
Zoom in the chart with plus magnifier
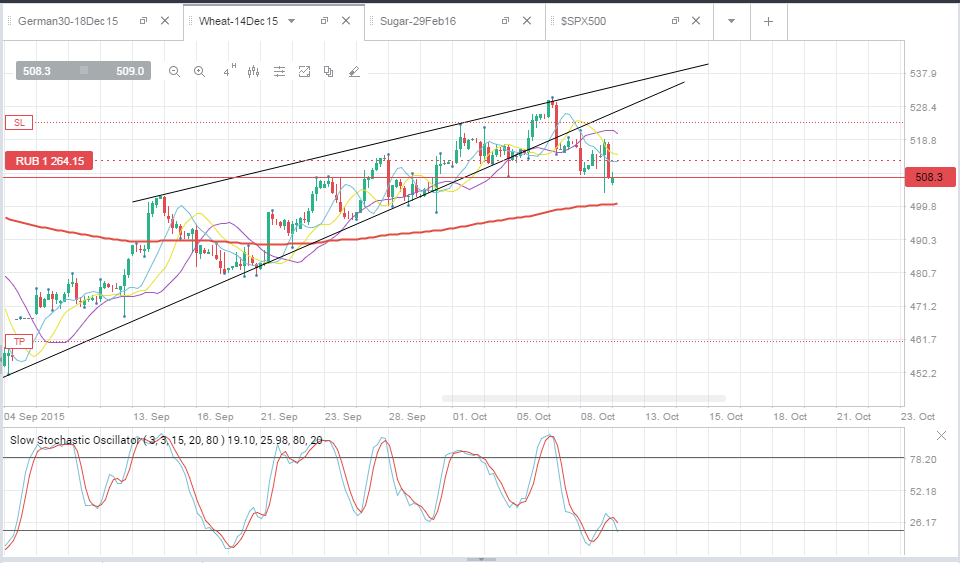tap(200, 72)
